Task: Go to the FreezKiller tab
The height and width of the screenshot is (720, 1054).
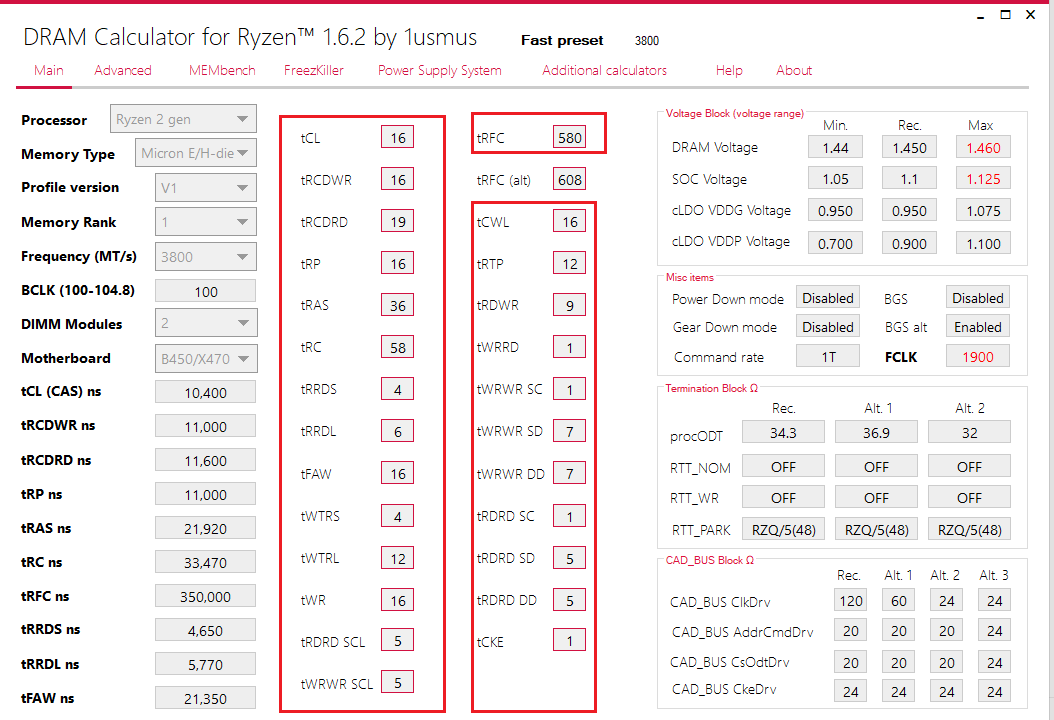Action: pyautogui.click(x=313, y=71)
